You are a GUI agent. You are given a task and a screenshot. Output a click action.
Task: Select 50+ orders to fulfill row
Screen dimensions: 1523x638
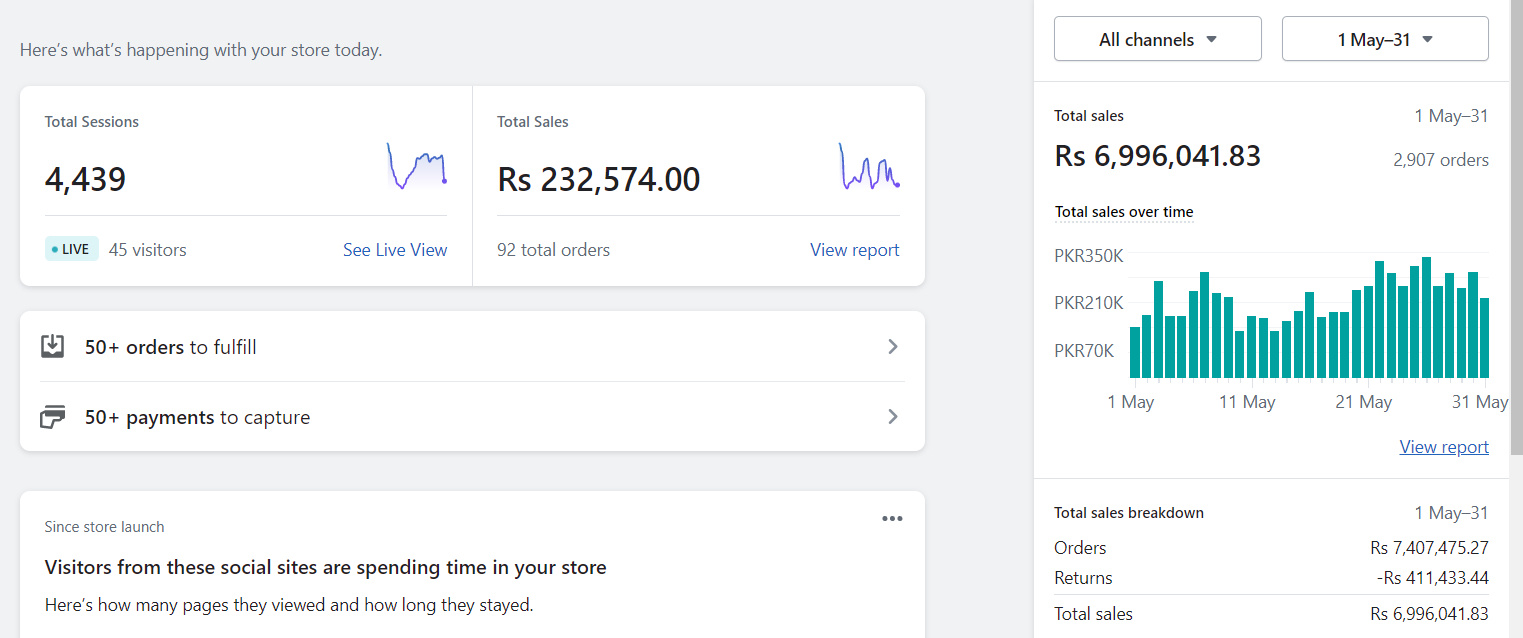472,347
